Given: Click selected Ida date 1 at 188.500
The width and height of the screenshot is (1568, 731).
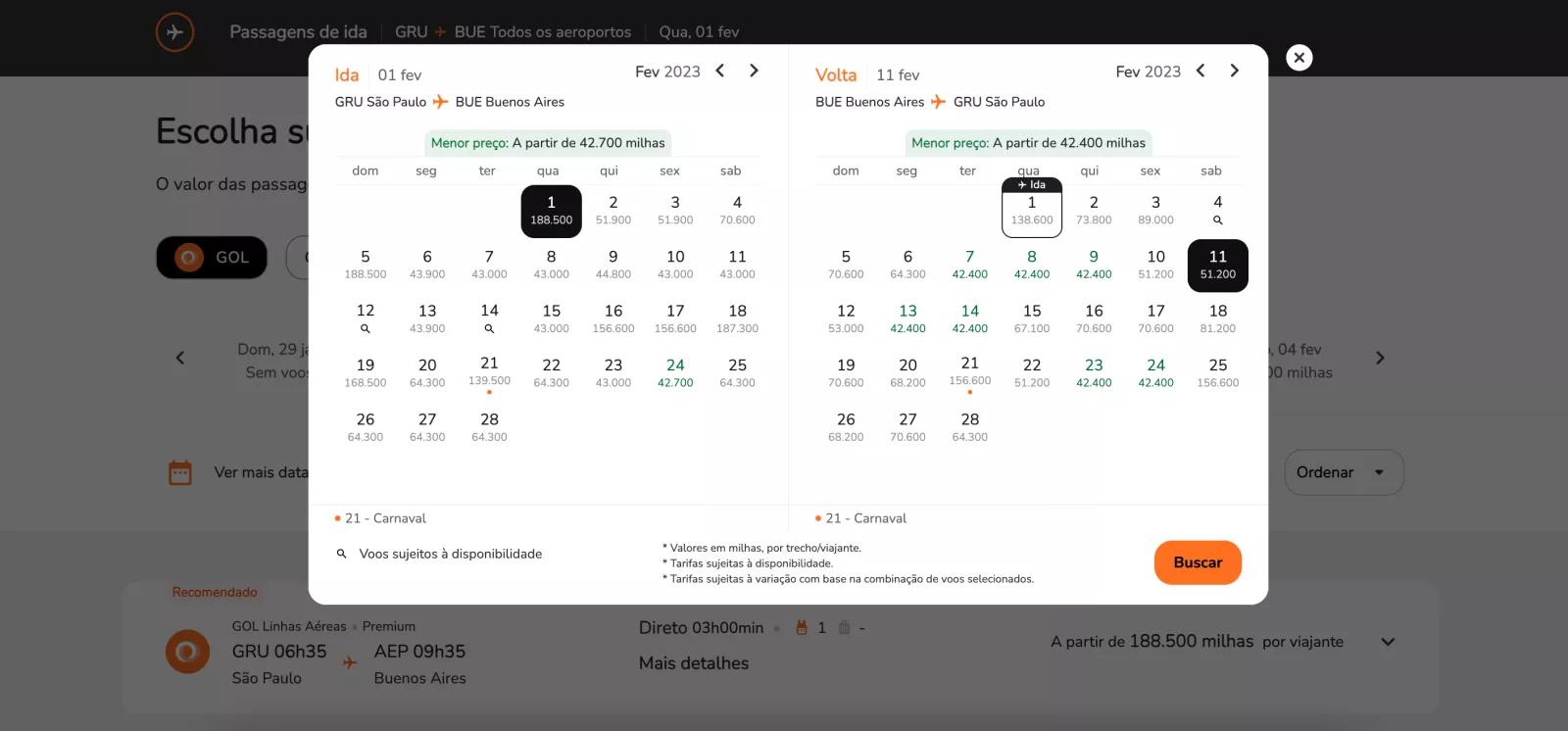Looking at the screenshot, I should pyautogui.click(x=551, y=211).
